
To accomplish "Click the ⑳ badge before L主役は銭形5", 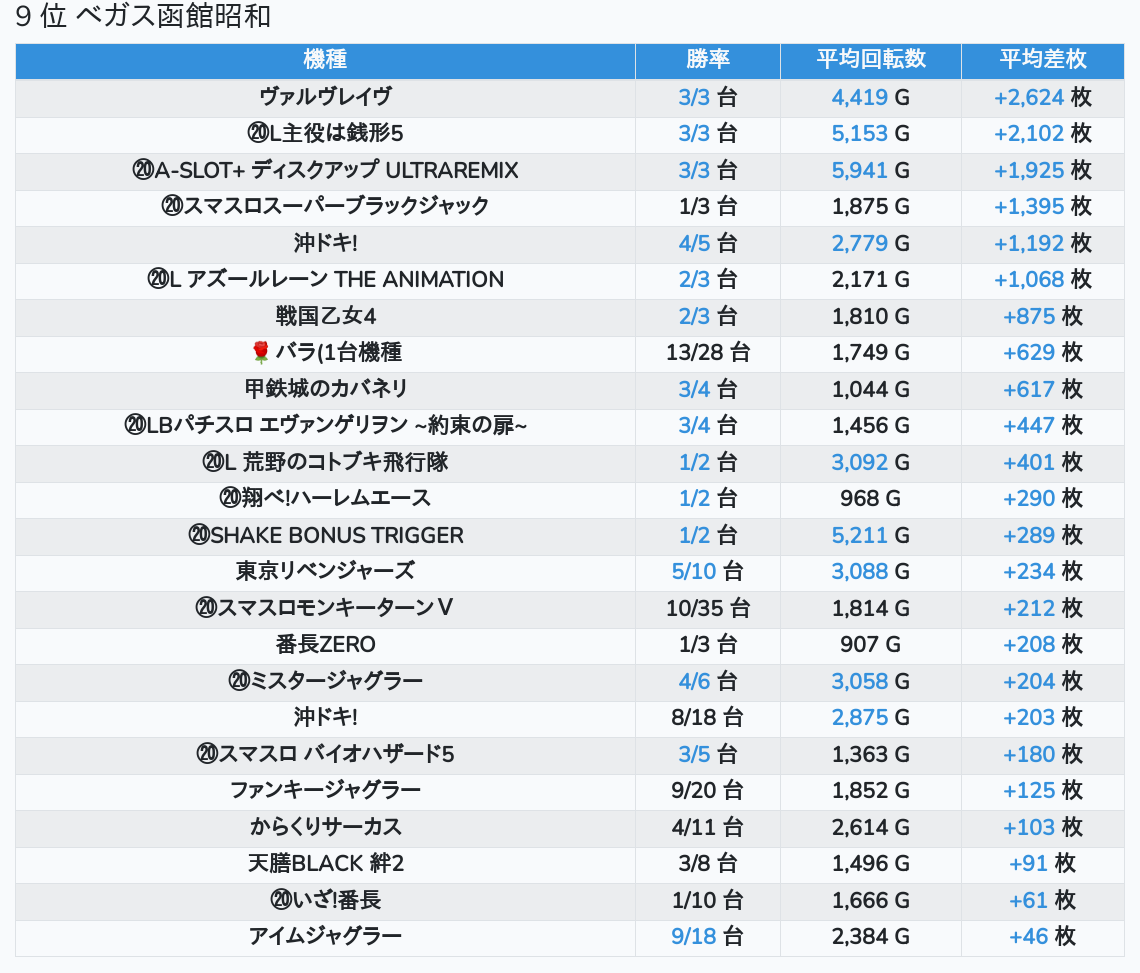I will click(x=258, y=133).
